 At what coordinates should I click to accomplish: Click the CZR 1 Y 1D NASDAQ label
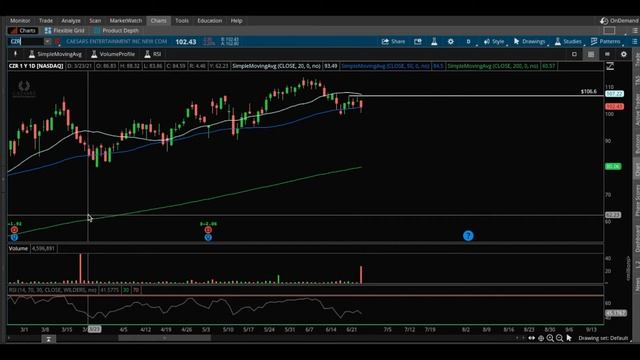[36, 66]
